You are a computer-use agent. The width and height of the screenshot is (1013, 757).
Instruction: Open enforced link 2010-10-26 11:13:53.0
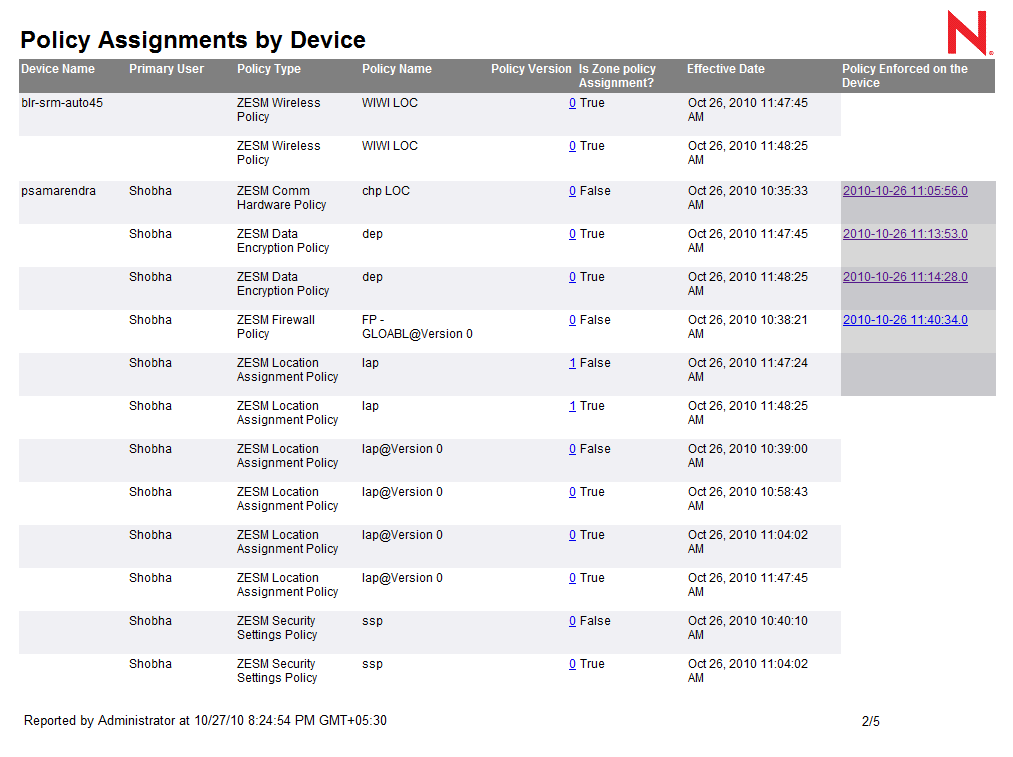click(905, 234)
